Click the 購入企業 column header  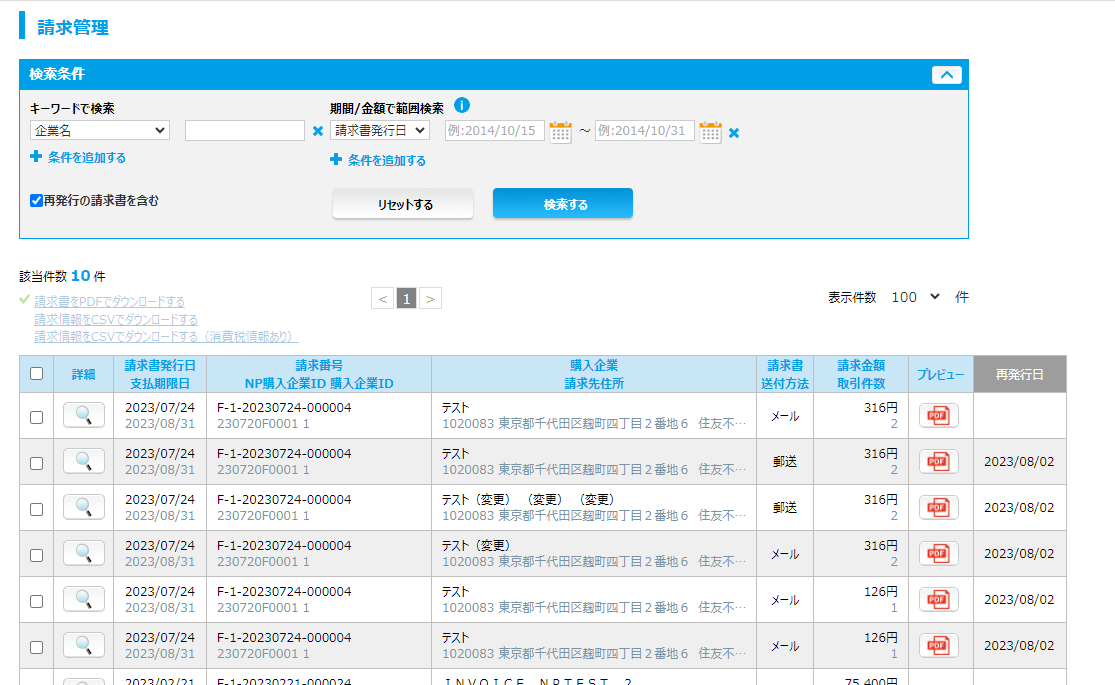[594, 366]
